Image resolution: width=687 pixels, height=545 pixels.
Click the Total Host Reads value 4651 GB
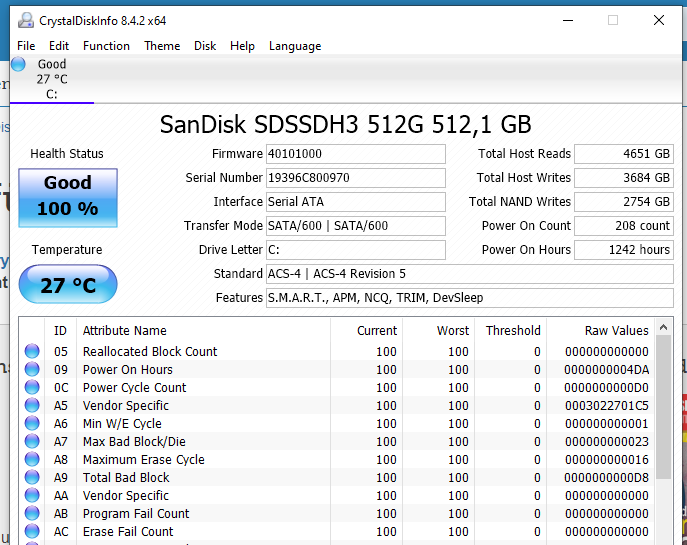point(624,154)
